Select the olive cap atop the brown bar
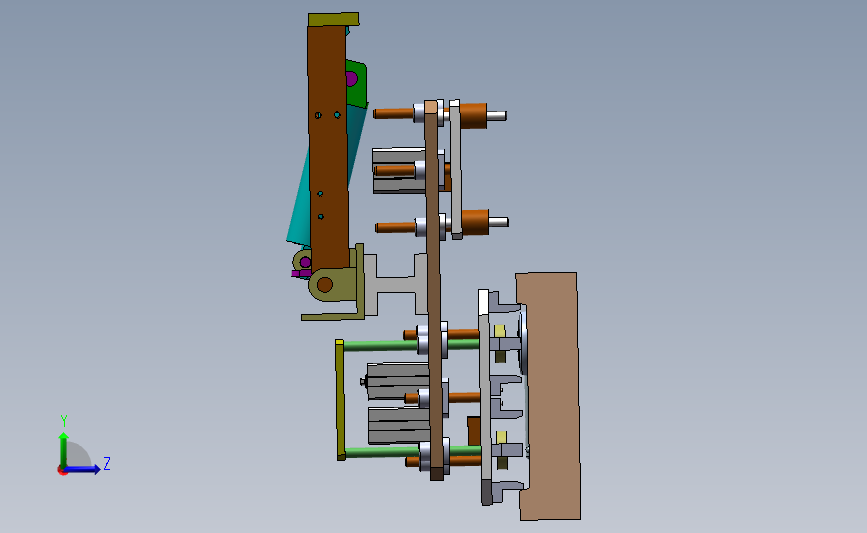The height and width of the screenshot is (533, 867). click(333, 19)
